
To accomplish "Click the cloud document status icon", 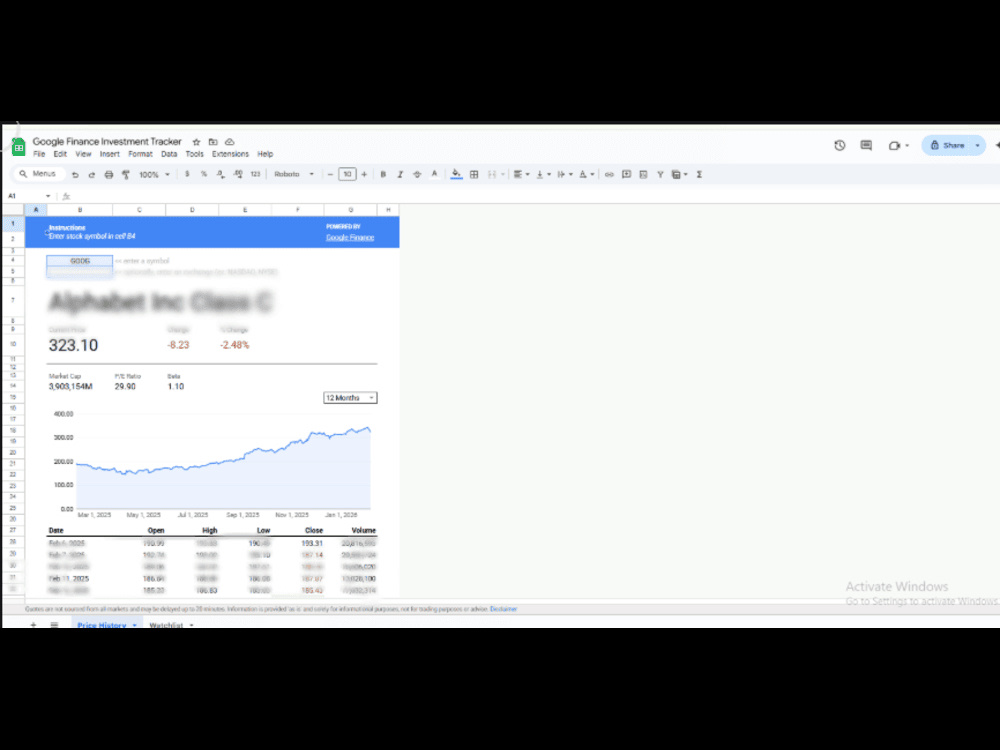I will [x=230, y=142].
